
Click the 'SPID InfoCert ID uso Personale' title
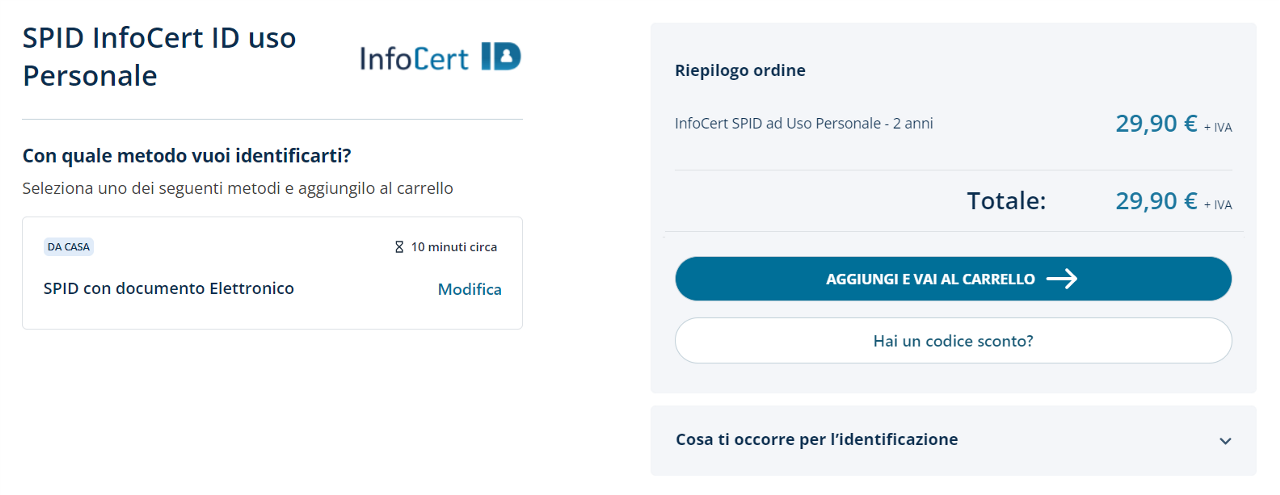point(159,57)
